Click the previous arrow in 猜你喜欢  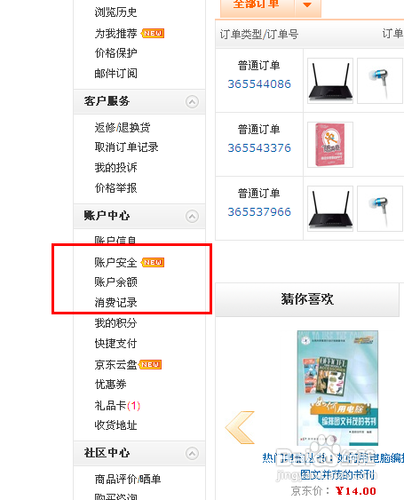coord(240,427)
